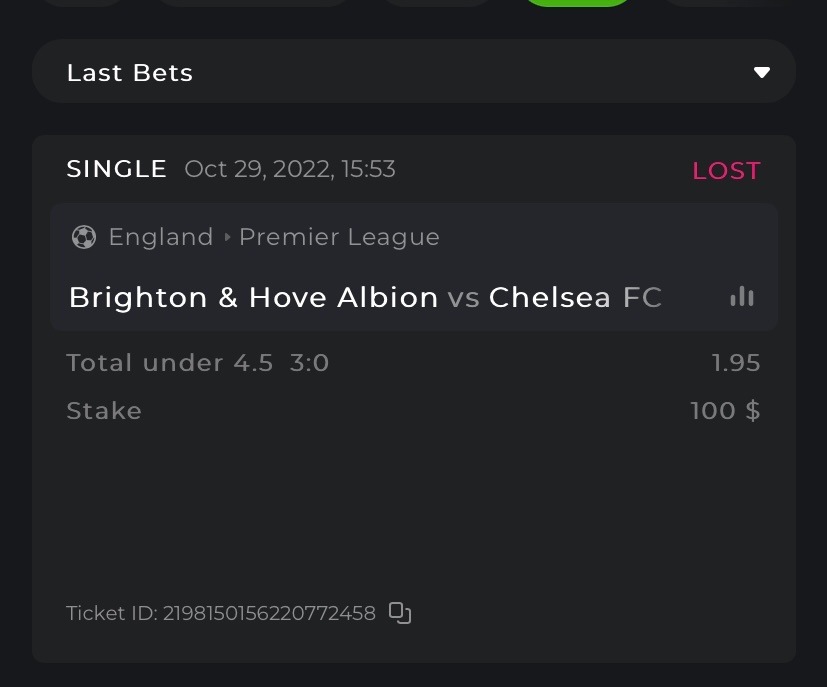The height and width of the screenshot is (687, 827).
Task: Click the LOST bet status label
Action: 726,171
